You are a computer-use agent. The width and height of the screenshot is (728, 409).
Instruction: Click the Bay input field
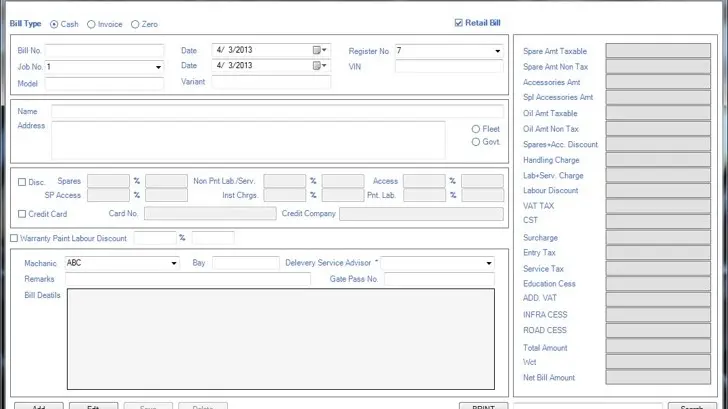point(246,263)
